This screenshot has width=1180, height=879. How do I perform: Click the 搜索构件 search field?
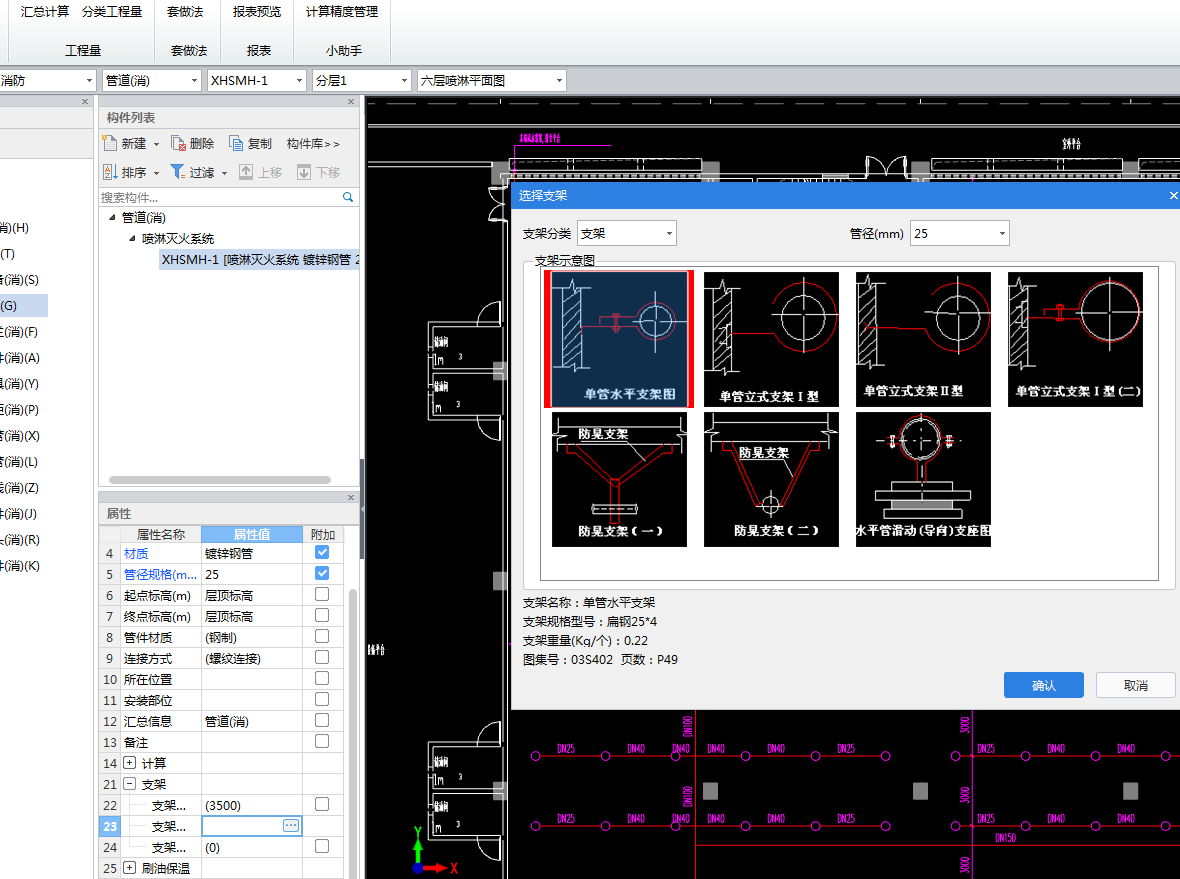point(220,197)
